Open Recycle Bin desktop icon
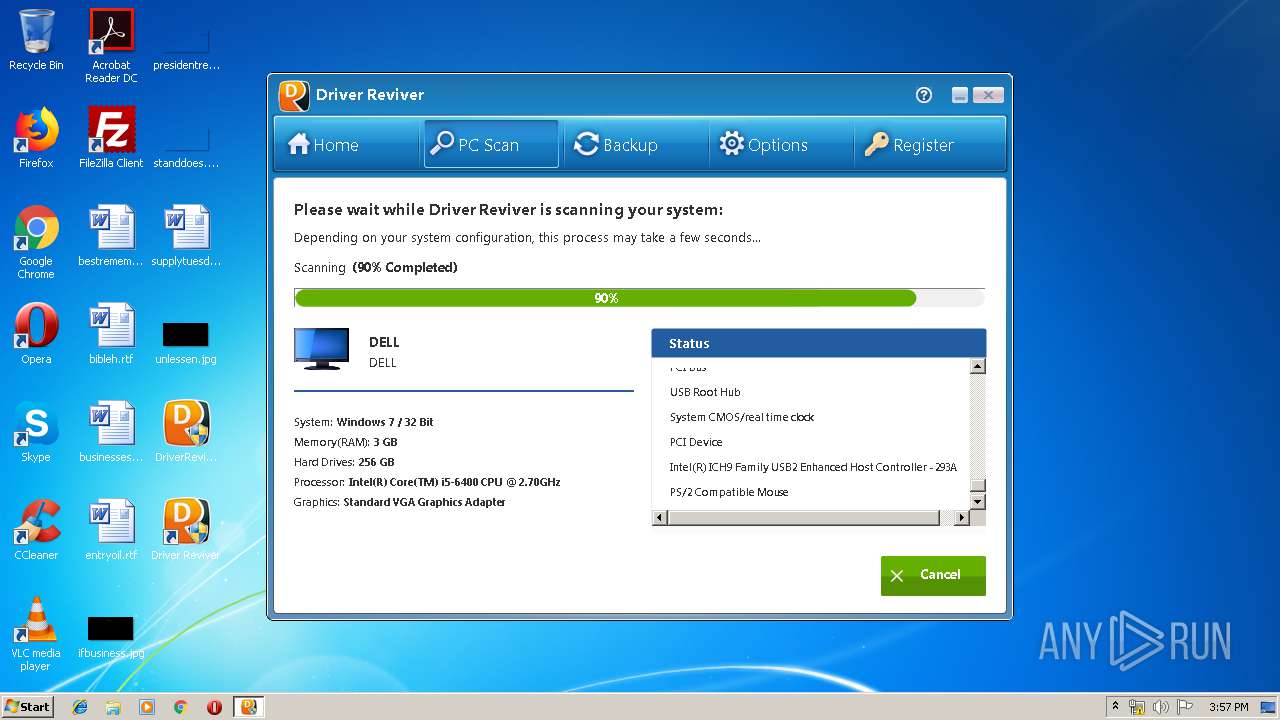 36,41
